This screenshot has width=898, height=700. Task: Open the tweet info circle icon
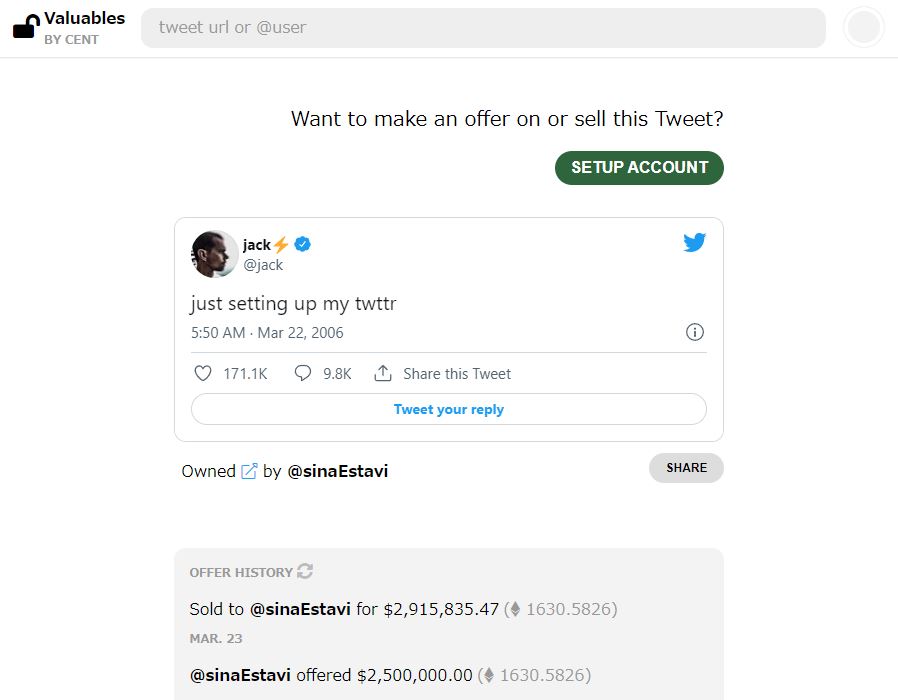(695, 332)
